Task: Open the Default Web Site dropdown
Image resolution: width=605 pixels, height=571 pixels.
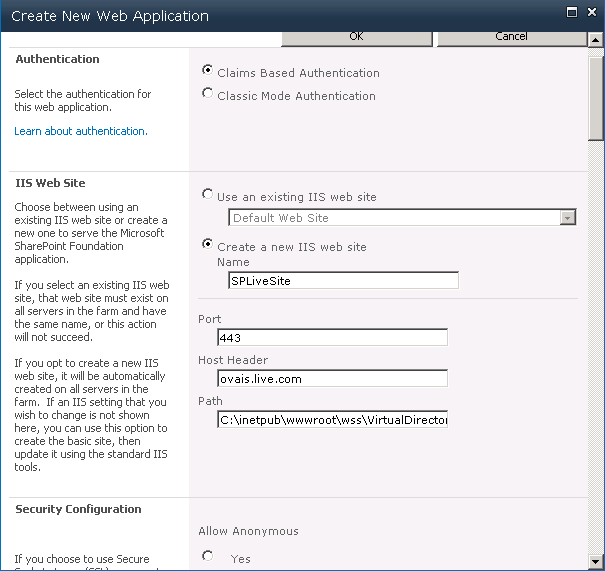Action: click(x=568, y=218)
